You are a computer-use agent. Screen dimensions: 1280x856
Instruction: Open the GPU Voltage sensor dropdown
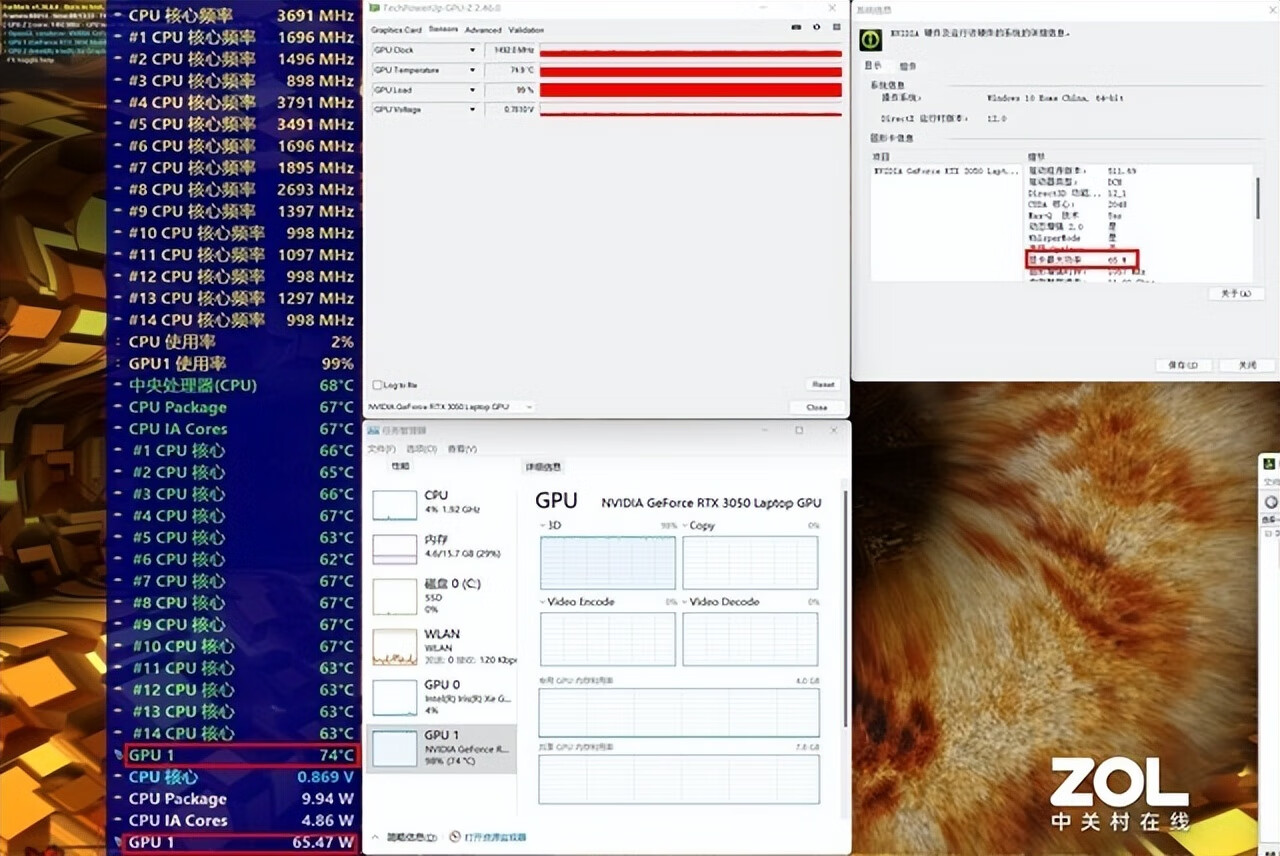[x=473, y=109]
